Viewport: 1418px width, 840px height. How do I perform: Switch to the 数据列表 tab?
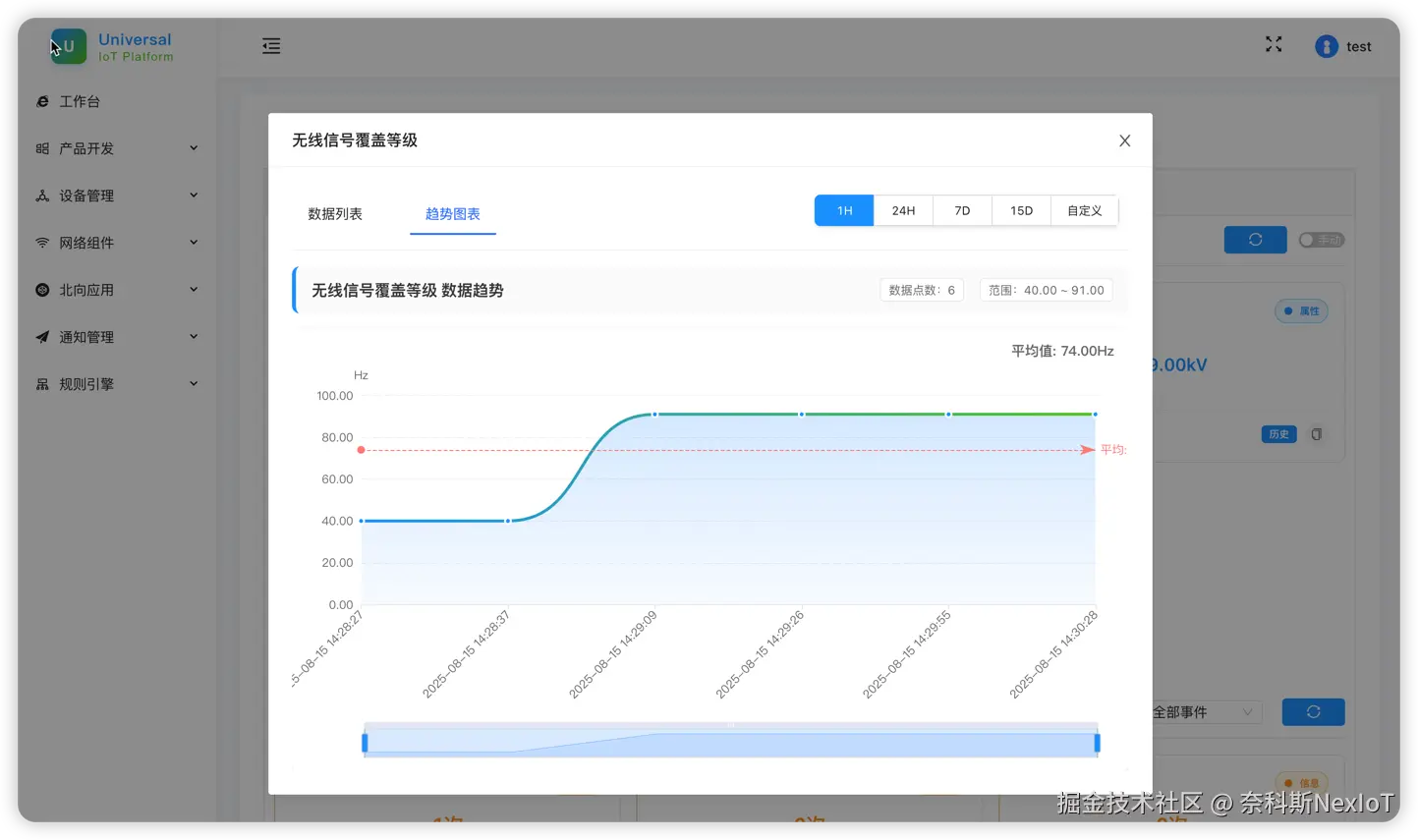coord(335,213)
